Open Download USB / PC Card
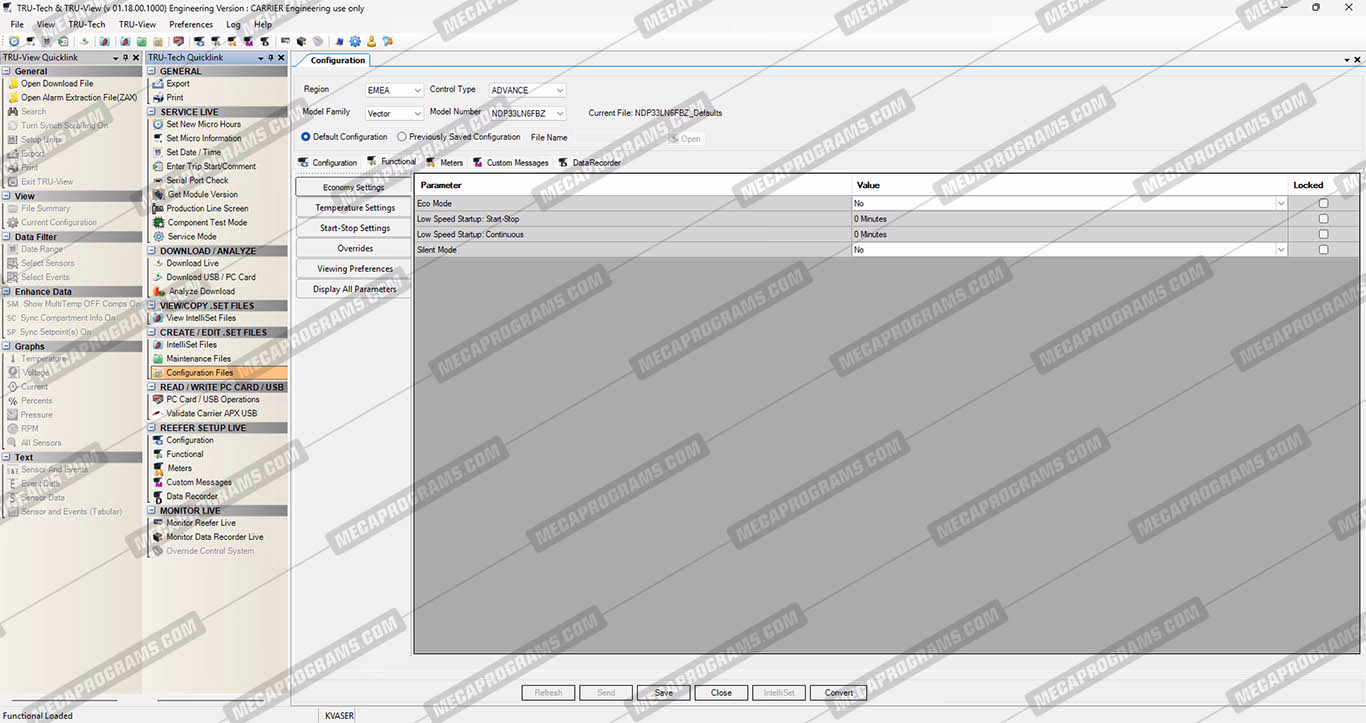The height and width of the screenshot is (723, 1366). pos(211,278)
